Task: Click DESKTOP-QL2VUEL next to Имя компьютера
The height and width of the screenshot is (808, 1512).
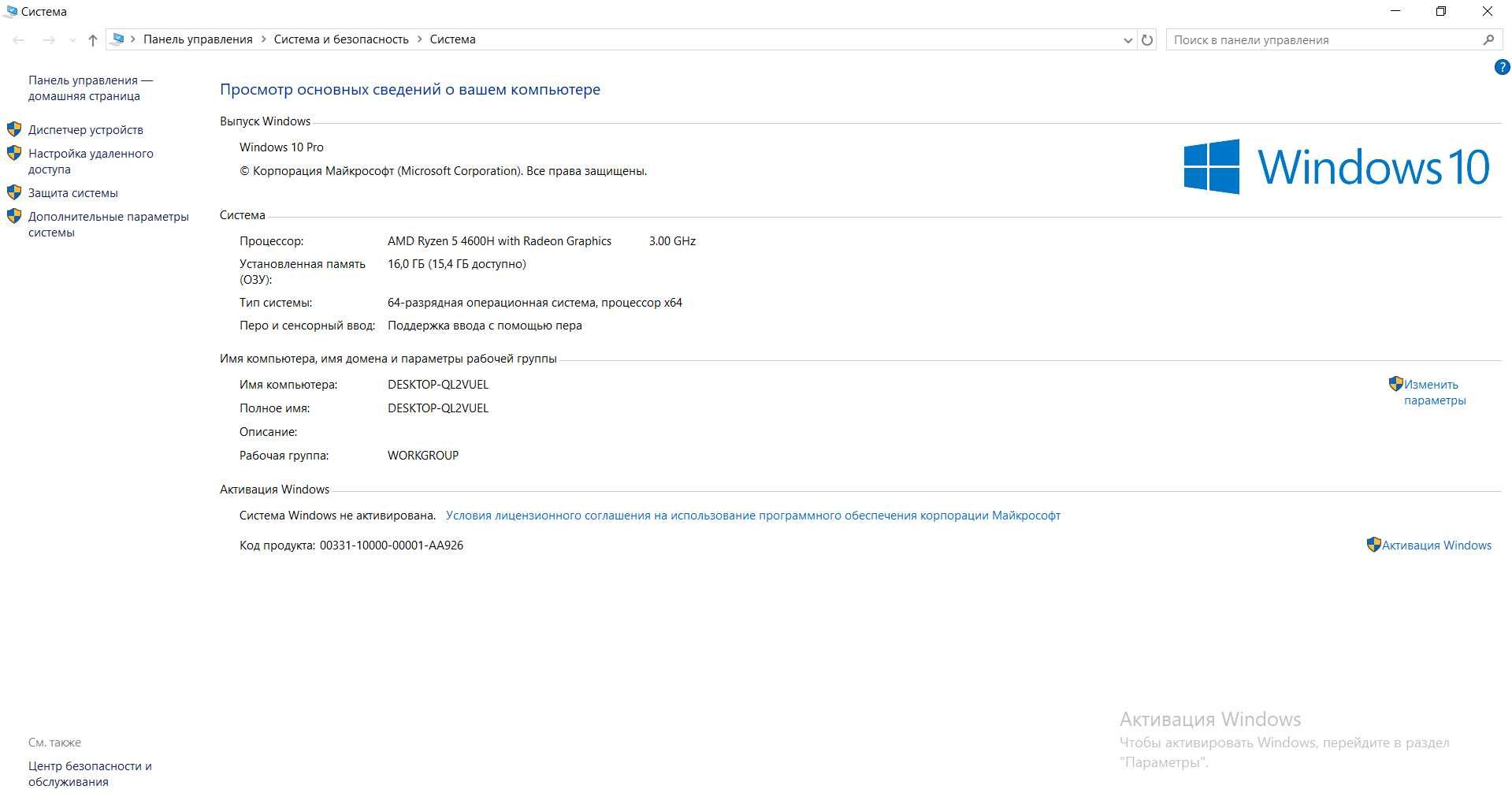Action: tap(438, 385)
